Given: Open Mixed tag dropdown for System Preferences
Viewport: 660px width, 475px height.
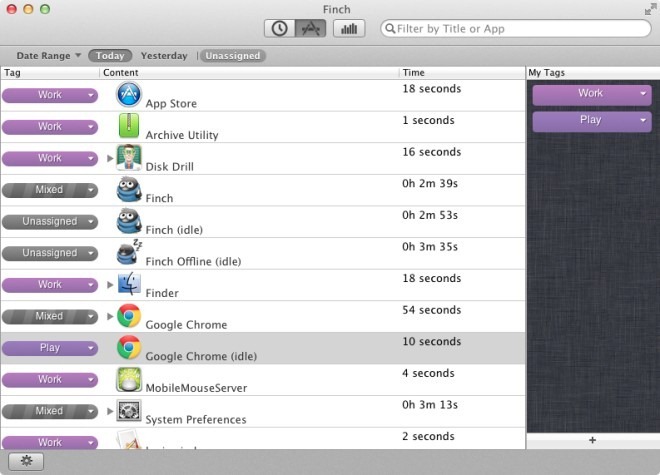Looking at the screenshot, I should 50,411.
